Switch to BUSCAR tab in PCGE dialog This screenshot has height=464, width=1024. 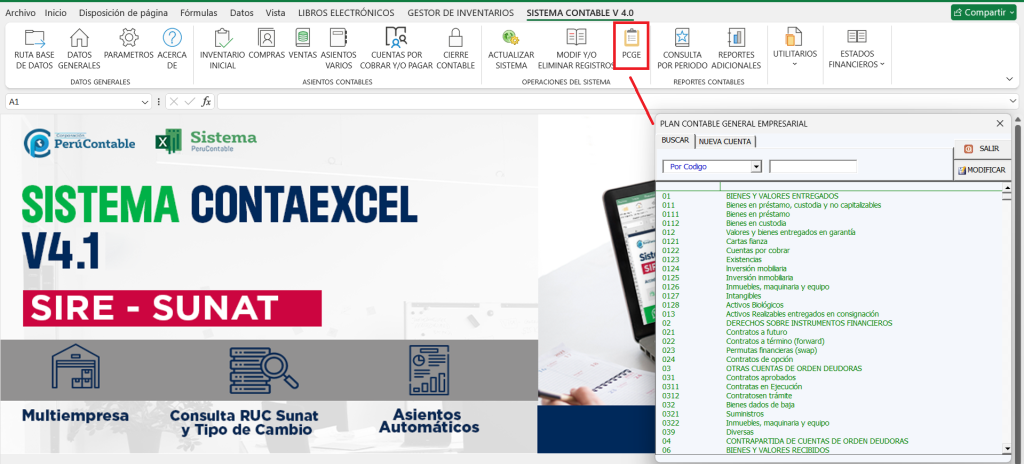pos(675,141)
